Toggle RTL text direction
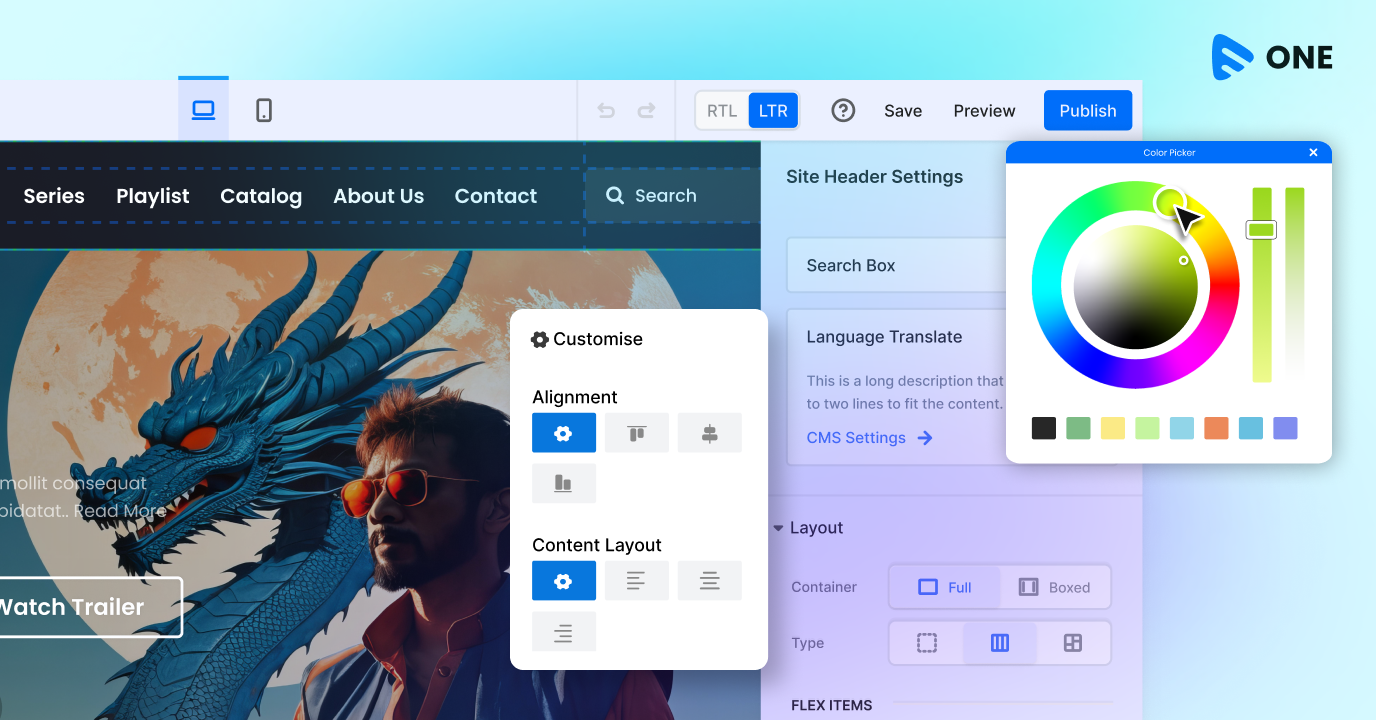 point(722,111)
